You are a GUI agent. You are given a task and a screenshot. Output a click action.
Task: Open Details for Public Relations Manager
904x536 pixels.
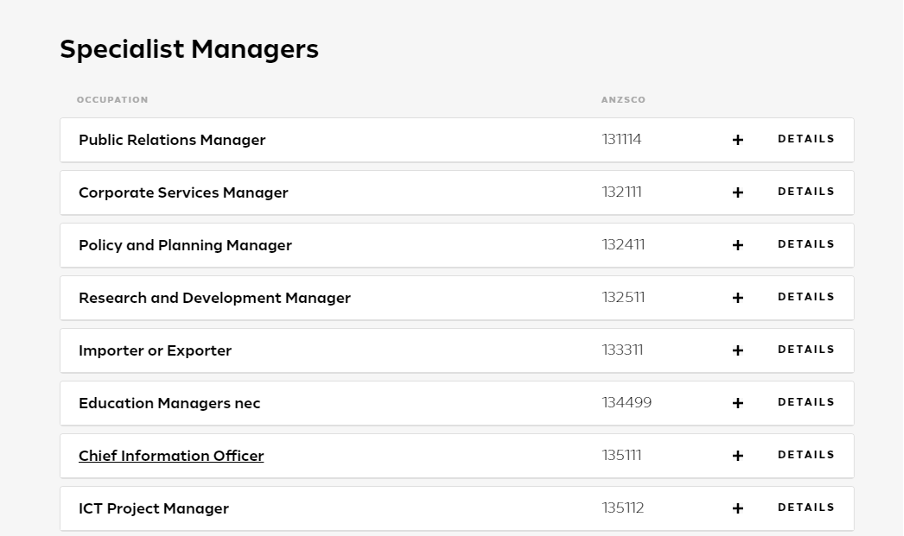(x=806, y=139)
